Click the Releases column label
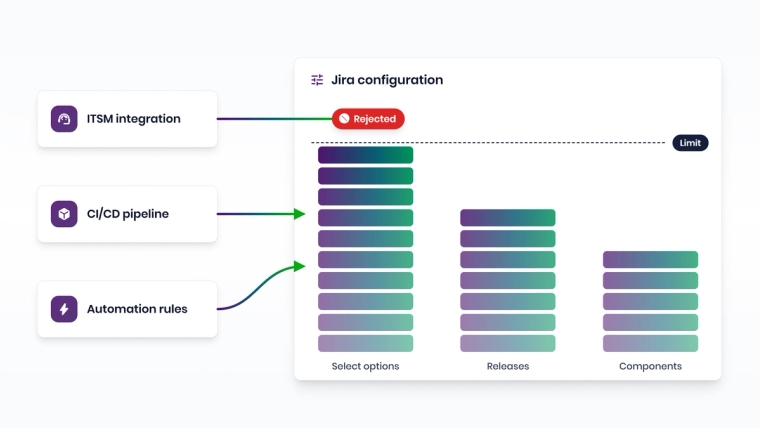760x428 pixels. (508, 366)
